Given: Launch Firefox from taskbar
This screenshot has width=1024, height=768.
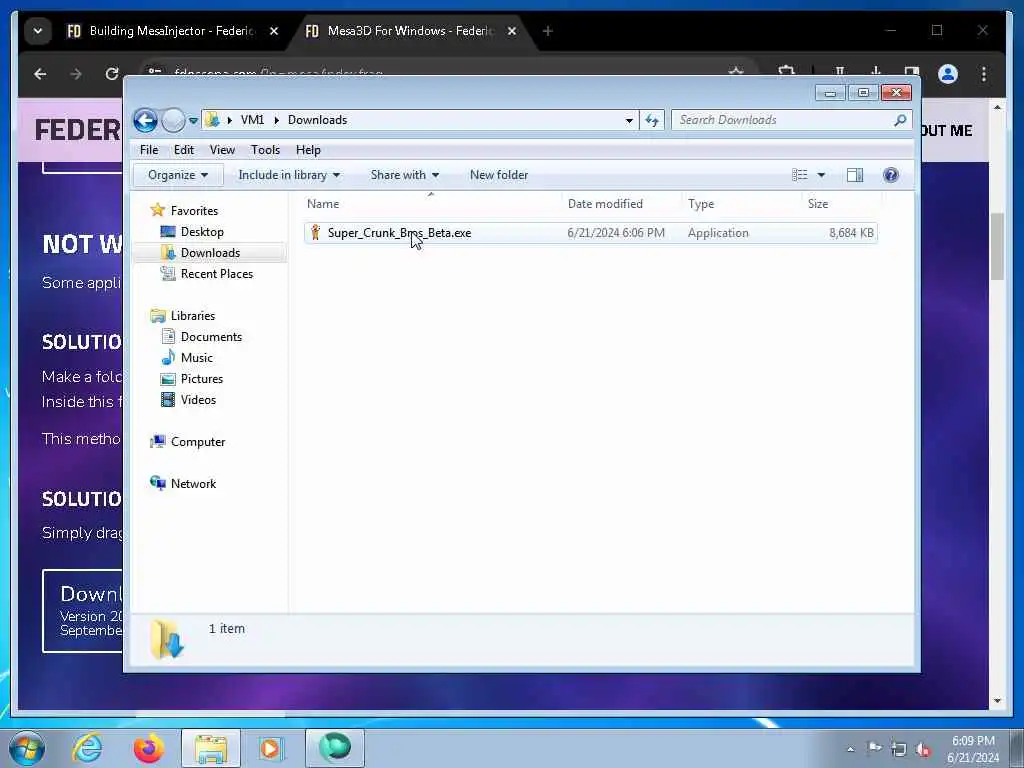Looking at the screenshot, I should coord(149,748).
